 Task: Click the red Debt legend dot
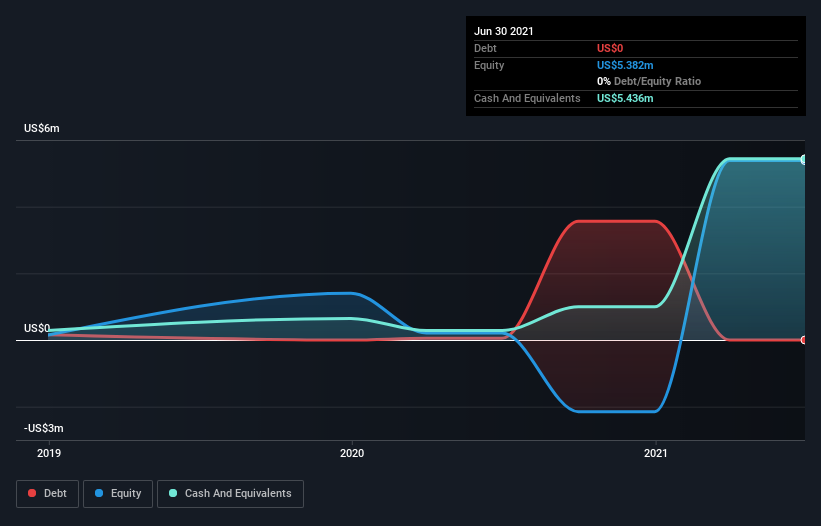click(32, 493)
